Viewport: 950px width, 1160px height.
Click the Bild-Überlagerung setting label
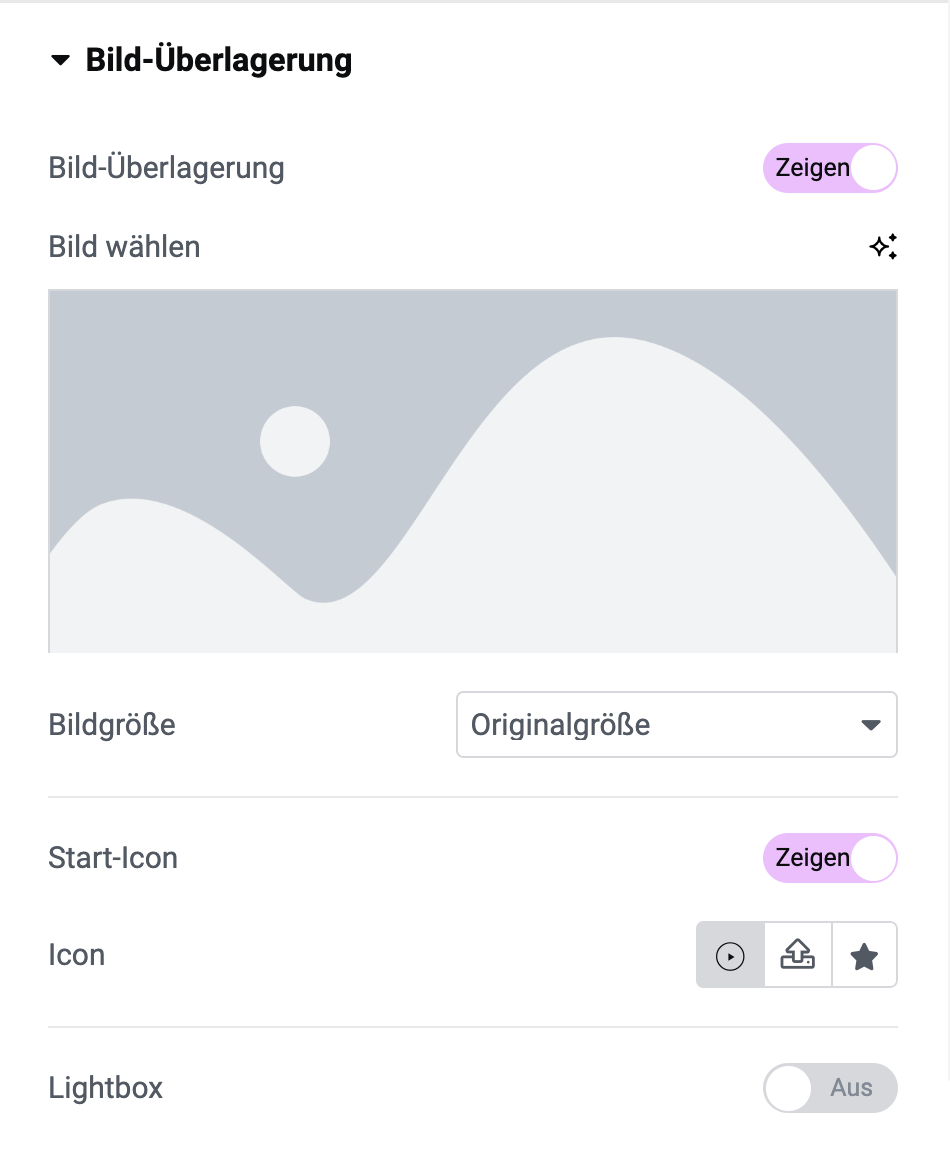point(166,168)
